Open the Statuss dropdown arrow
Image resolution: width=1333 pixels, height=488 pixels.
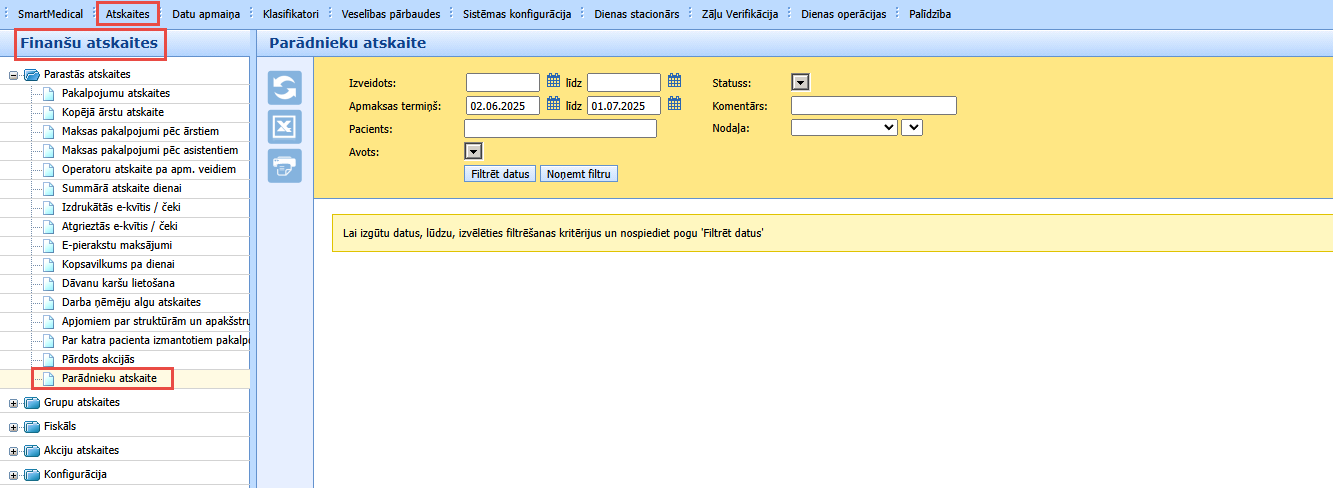[x=800, y=83]
